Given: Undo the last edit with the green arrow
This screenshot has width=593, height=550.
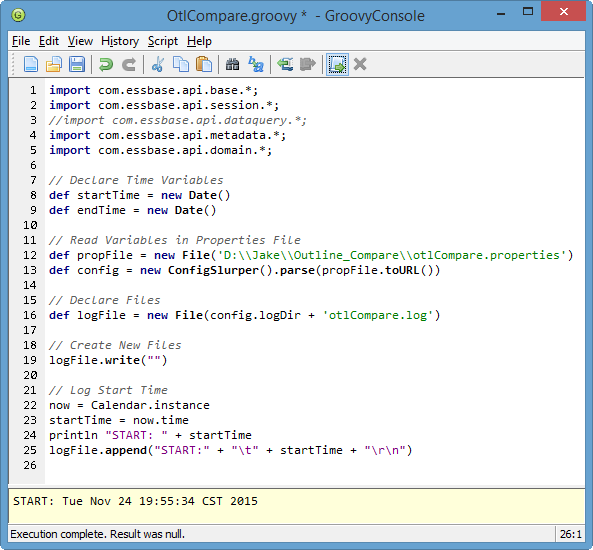Looking at the screenshot, I should coord(106,64).
